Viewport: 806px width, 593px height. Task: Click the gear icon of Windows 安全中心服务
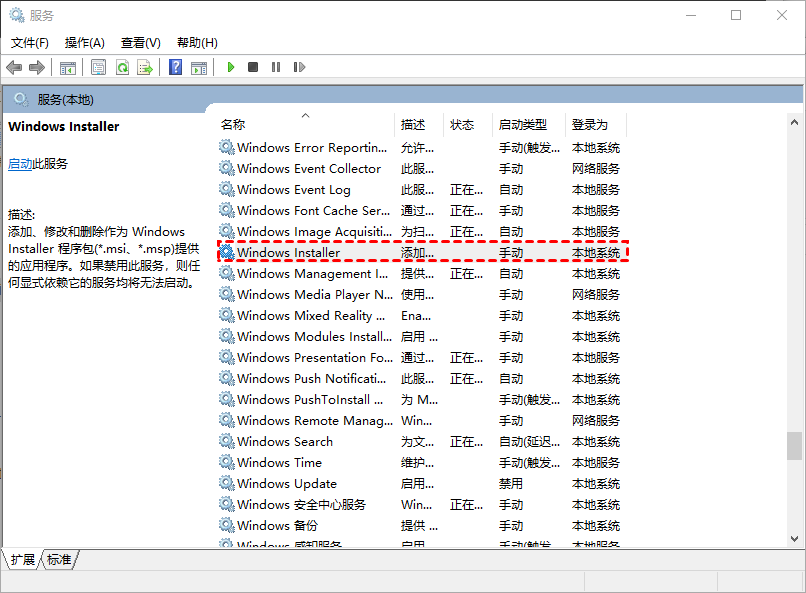[x=227, y=504]
